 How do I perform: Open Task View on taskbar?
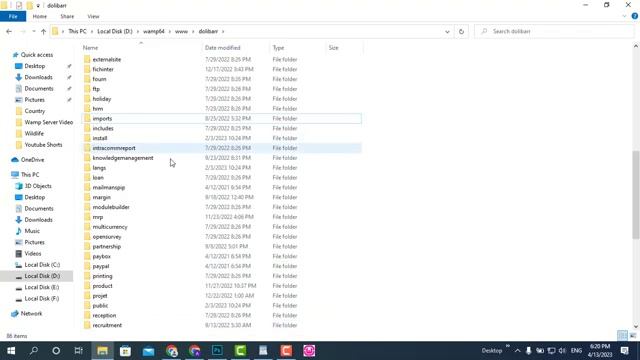pos(78,351)
